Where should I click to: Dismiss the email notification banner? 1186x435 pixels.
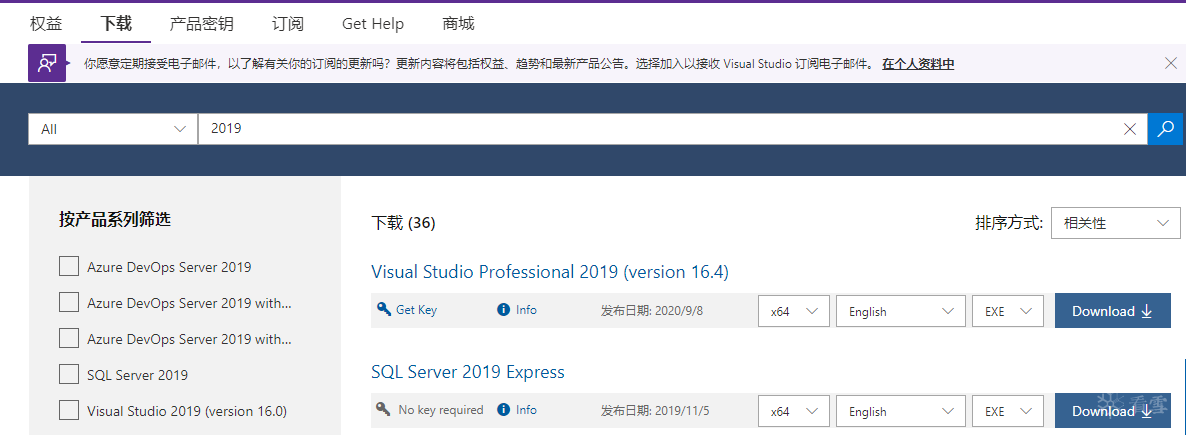(1170, 64)
